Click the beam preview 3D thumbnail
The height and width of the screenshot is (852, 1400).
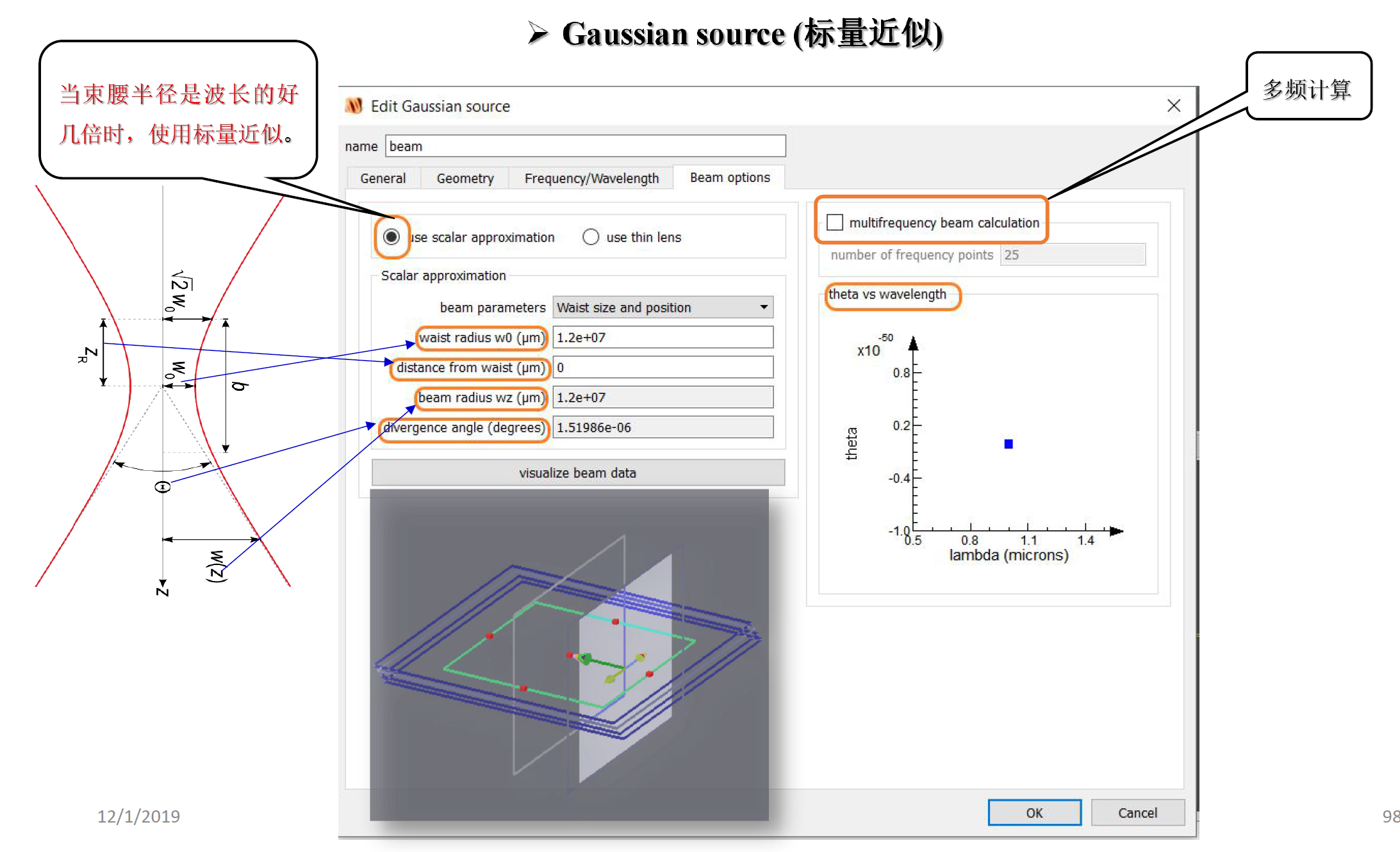(569, 655)
